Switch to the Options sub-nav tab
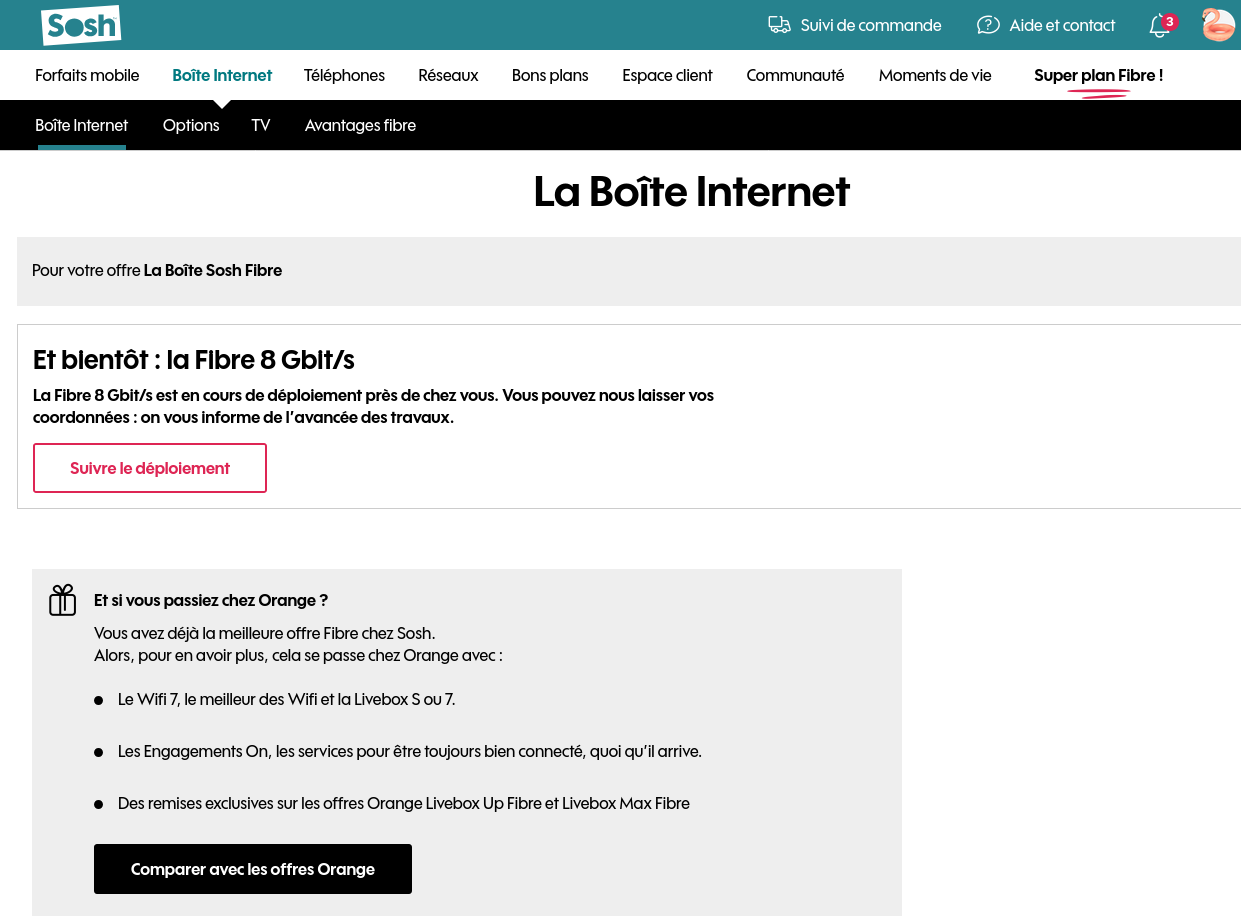This screenshot has width=1241, height=916. 191,125
